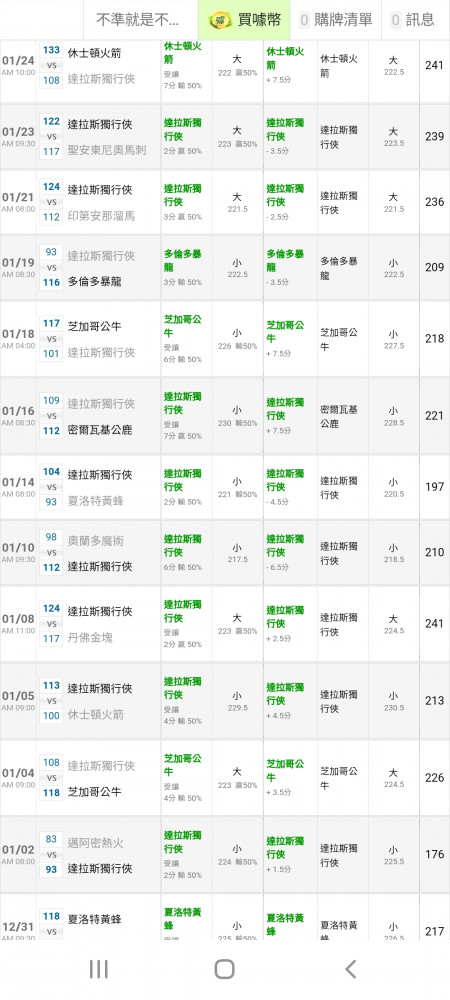
Task: Open 休士頓火箭 team link in 01/24 game
Action: 94,54
